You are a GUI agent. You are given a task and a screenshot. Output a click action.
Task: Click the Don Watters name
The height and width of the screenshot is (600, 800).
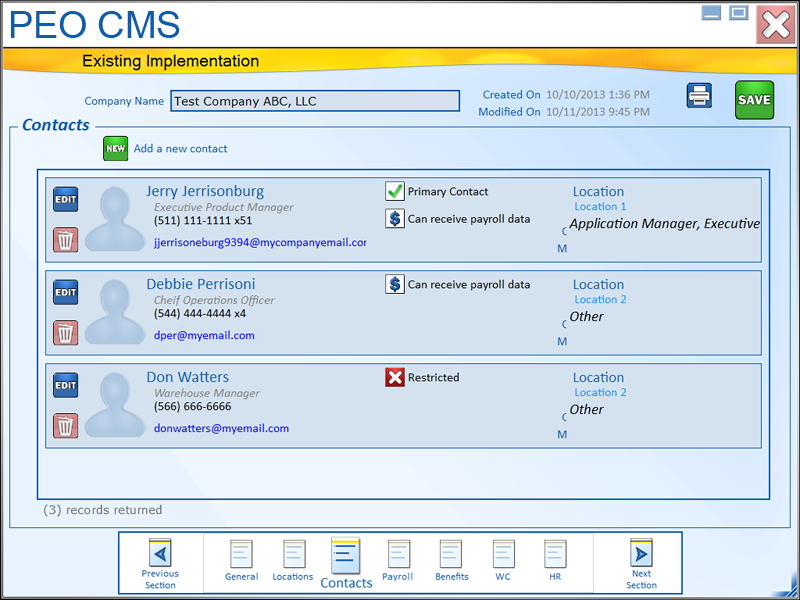188,377
